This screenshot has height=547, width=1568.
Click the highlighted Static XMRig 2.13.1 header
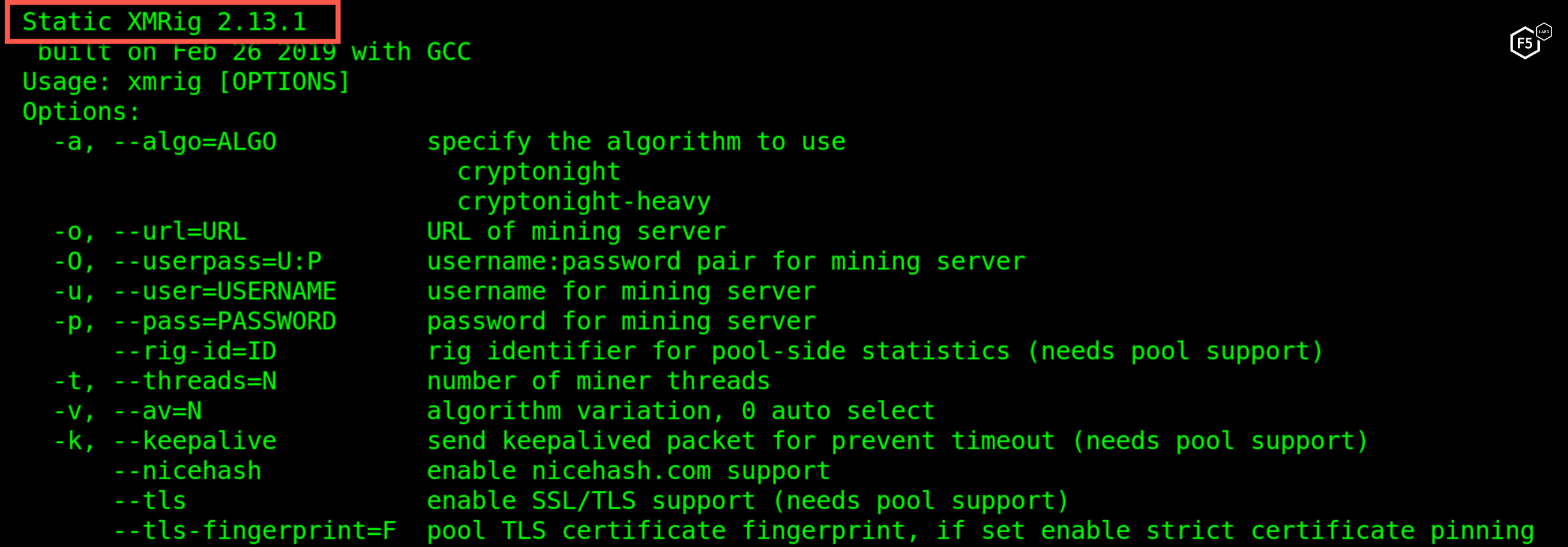[165, 22]
